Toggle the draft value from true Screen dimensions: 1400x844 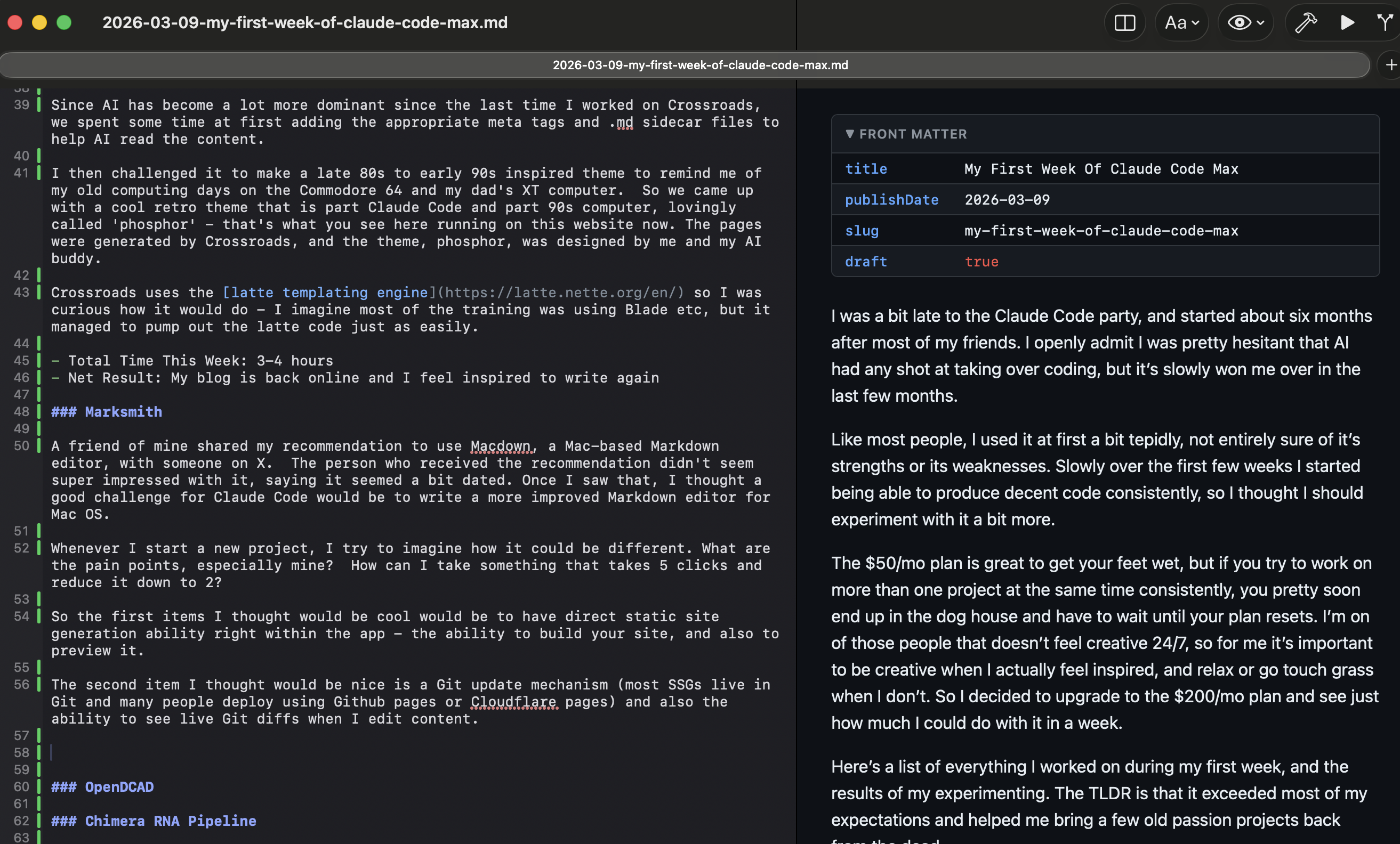[x=982, y=261]
